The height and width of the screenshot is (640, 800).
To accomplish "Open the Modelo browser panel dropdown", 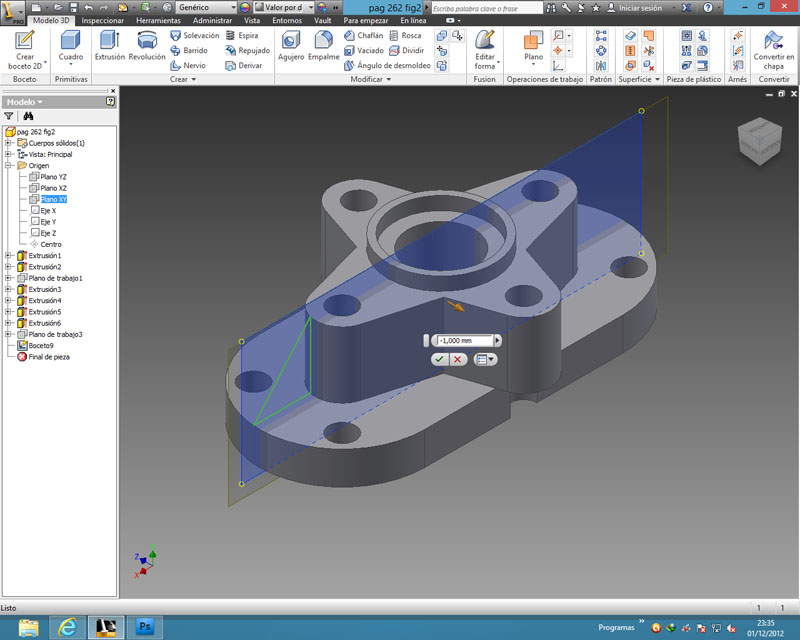I will click(40, 102).
